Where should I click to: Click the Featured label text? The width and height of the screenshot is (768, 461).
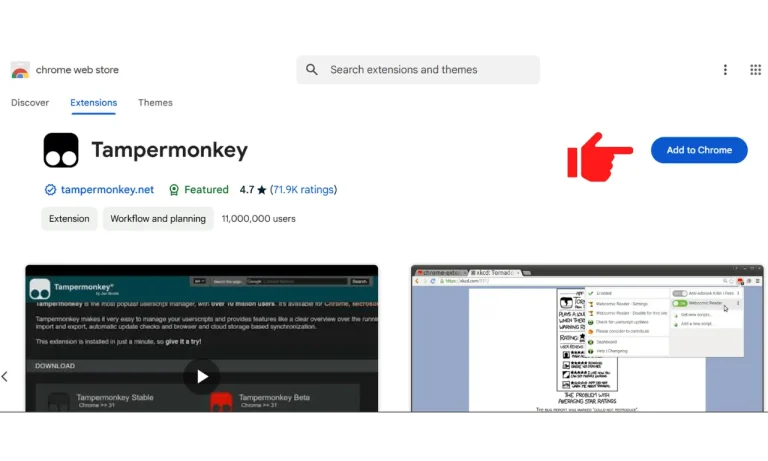206,190
